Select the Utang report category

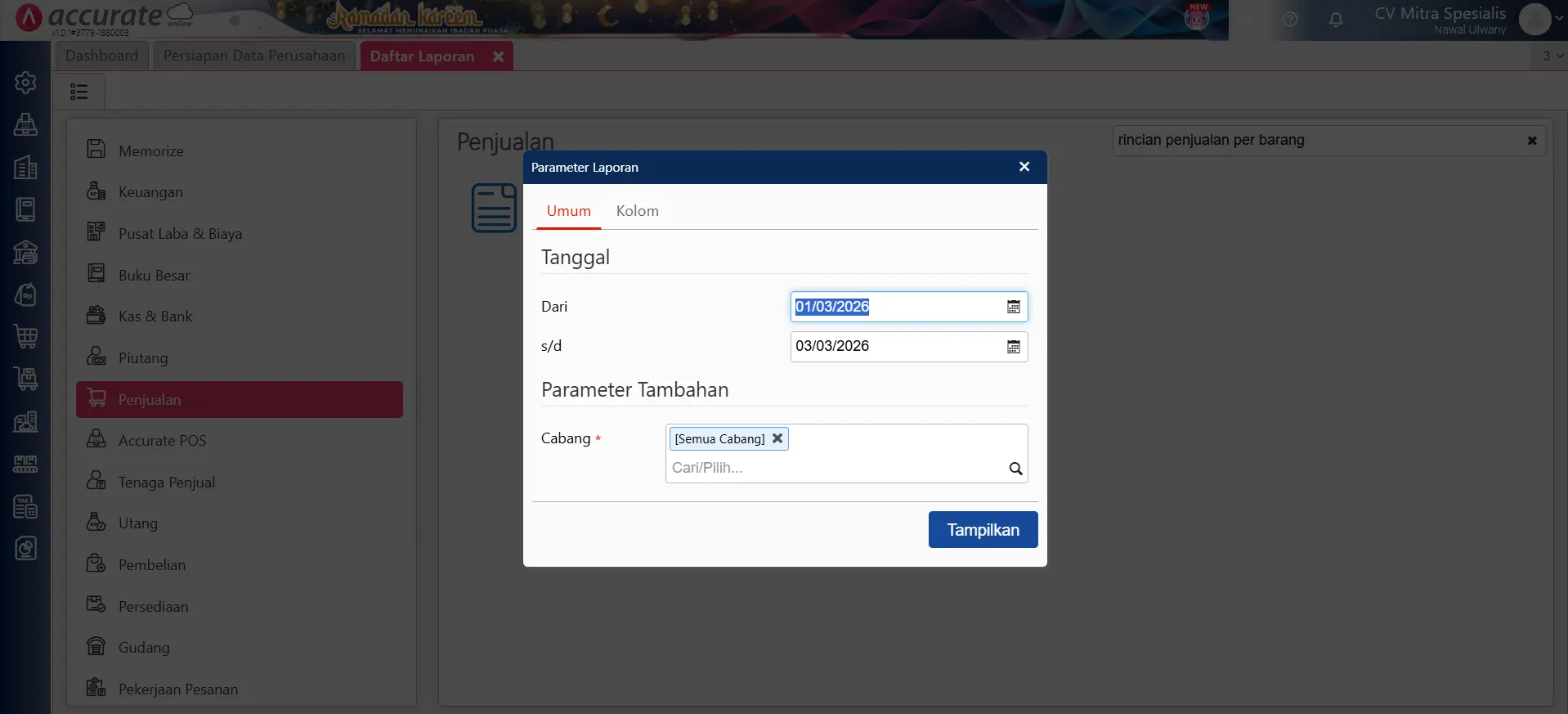(x=240, y=523)
